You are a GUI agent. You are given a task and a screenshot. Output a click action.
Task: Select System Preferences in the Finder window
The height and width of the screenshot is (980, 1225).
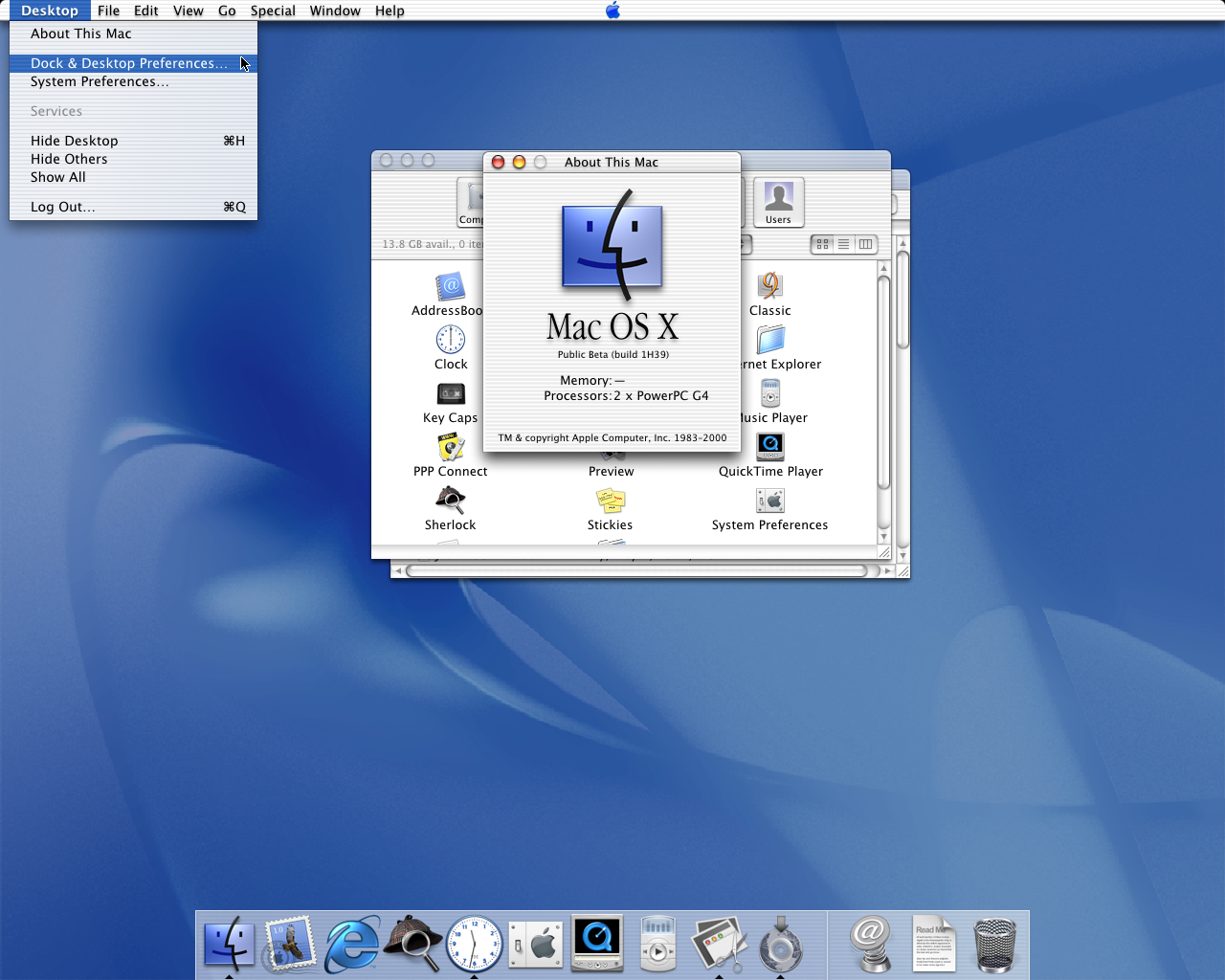click(x=770, y=501)
